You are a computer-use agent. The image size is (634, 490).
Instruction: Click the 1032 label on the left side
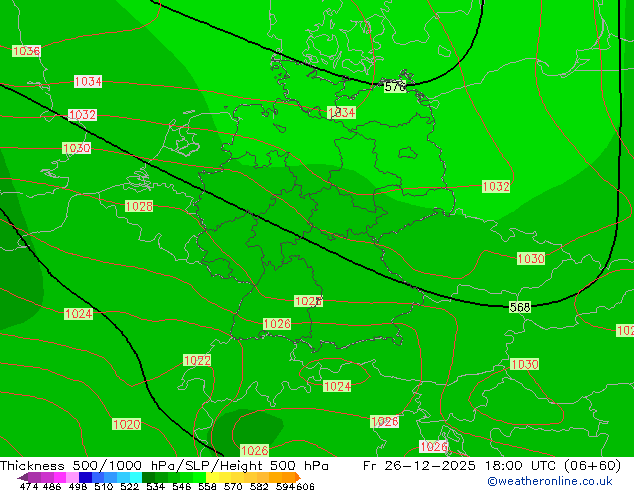(x=82, y=115)
